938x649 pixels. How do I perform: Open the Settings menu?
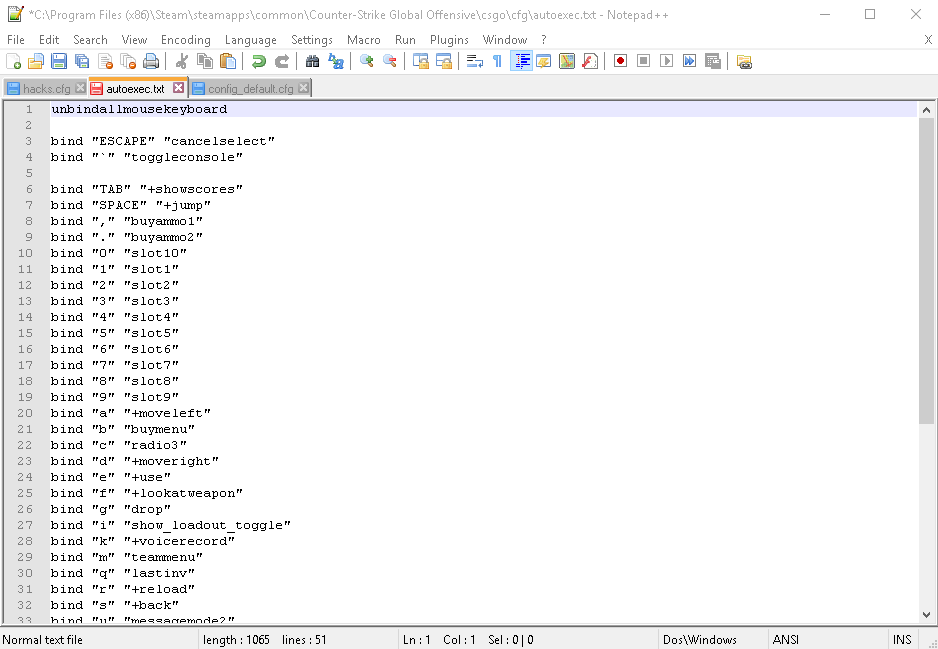click(x=312, y=39)
